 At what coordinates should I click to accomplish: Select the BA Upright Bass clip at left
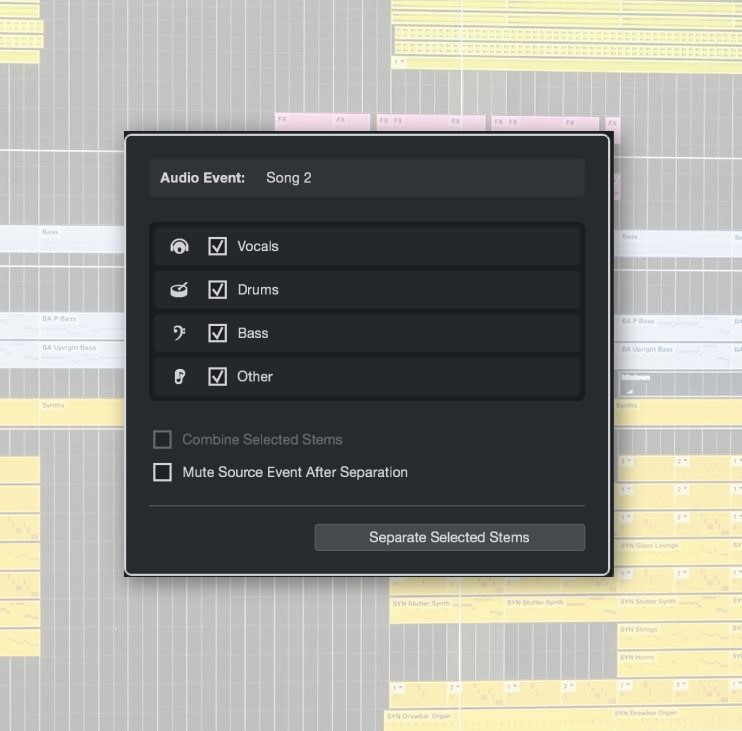(x=70, y=354)
